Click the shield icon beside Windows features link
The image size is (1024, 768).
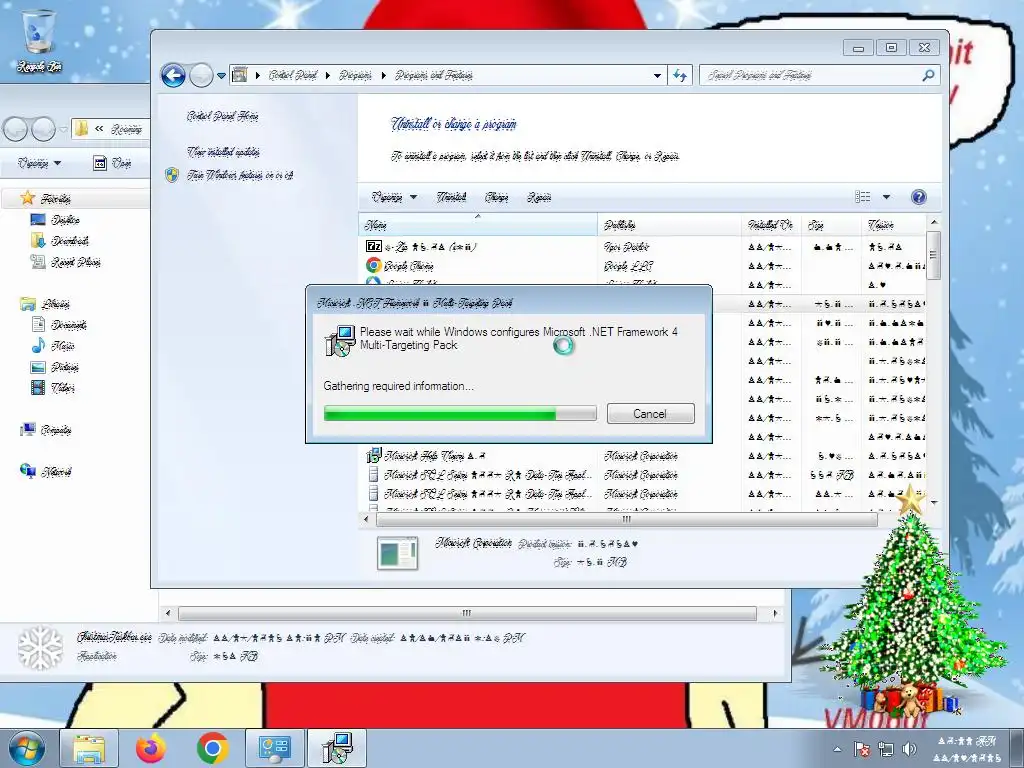172,175
